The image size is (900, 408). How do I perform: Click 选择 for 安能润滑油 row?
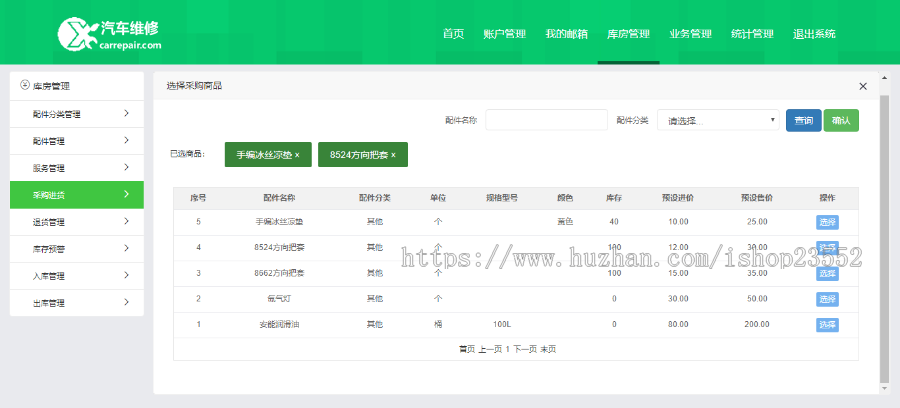[827, 325]
